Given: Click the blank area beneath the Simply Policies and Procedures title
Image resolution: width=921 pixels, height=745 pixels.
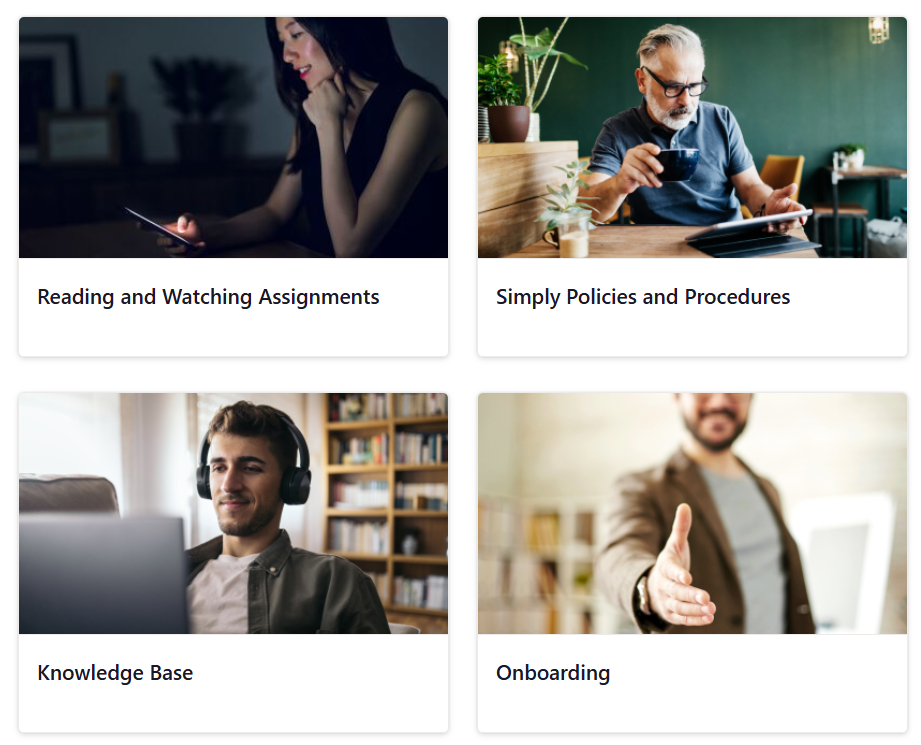Looking at the screenshot, I should pos(692,334).
